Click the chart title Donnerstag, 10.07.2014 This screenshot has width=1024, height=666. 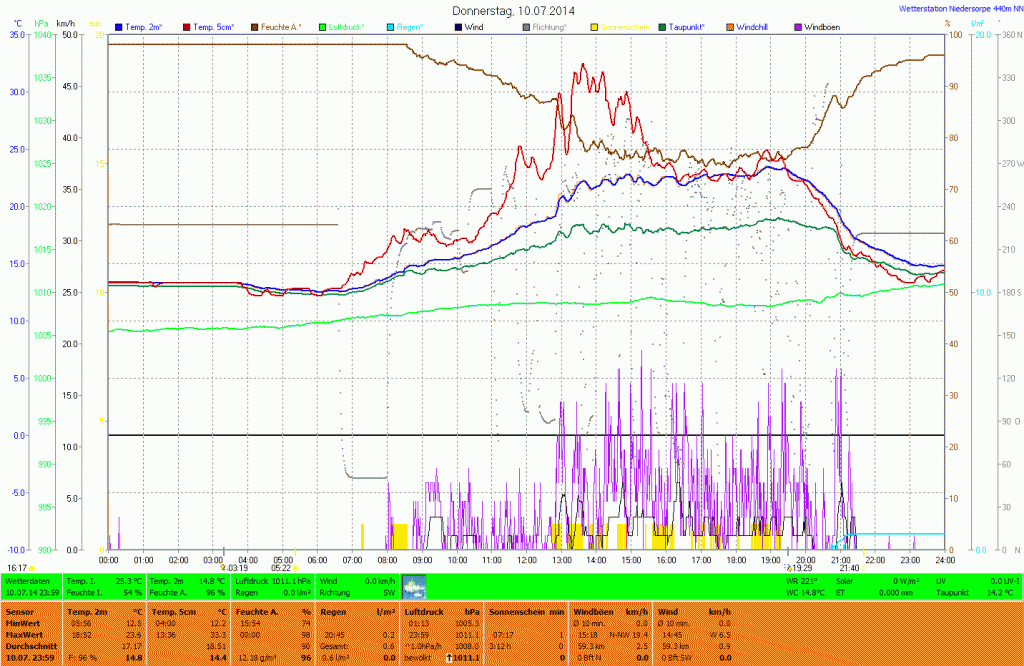click(513, 10)
